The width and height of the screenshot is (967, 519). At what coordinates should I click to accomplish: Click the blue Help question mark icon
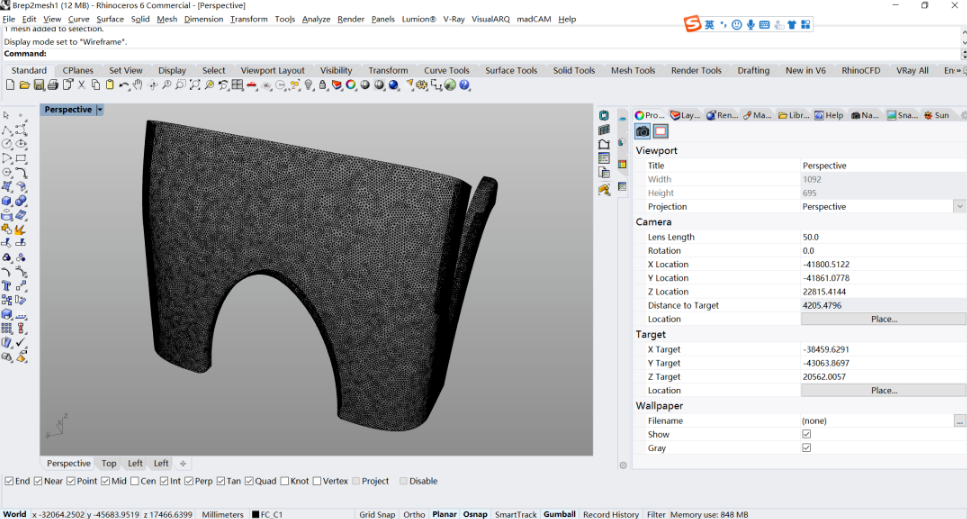pos(464,85)
